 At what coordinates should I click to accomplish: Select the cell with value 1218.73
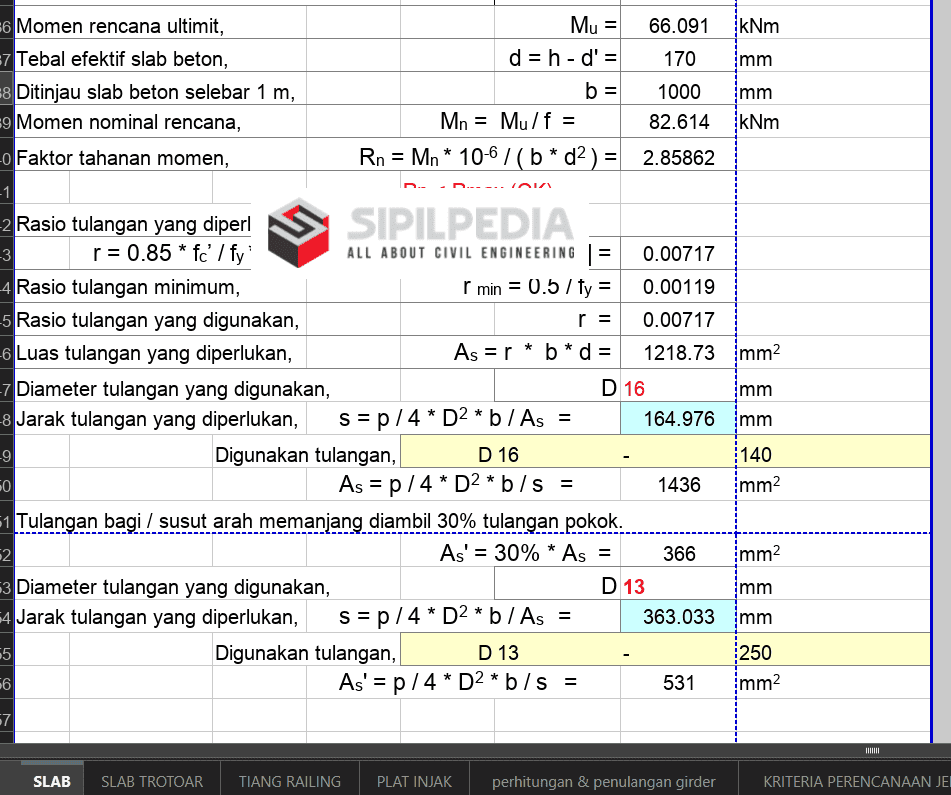(x=678, y=353)
